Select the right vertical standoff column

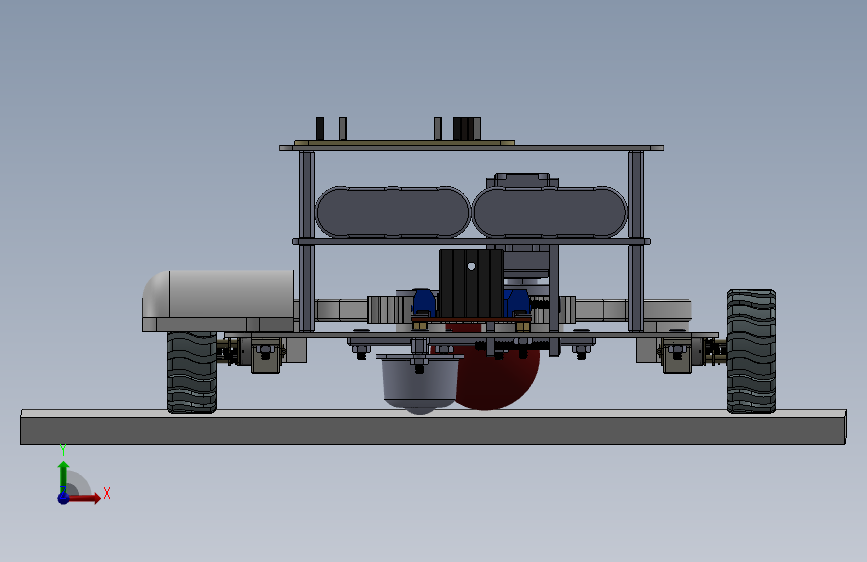pyautogui.click(x=636, y=241)
